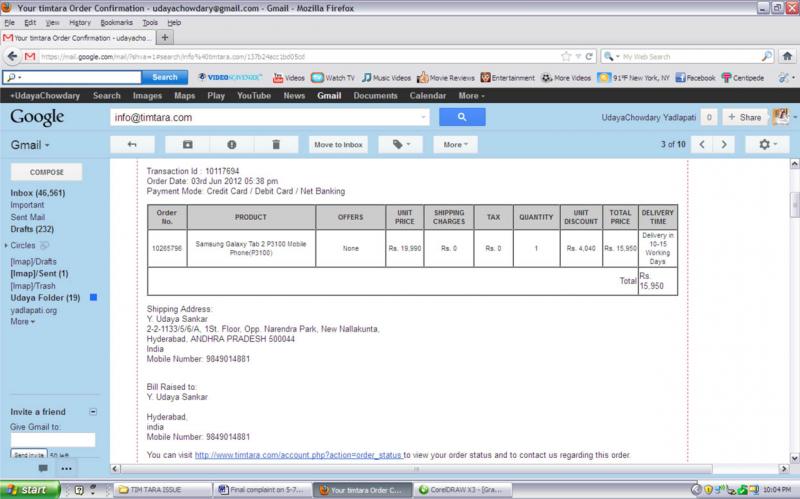
Task: Open the Gmail product dropdown
Action: point(30,145)
